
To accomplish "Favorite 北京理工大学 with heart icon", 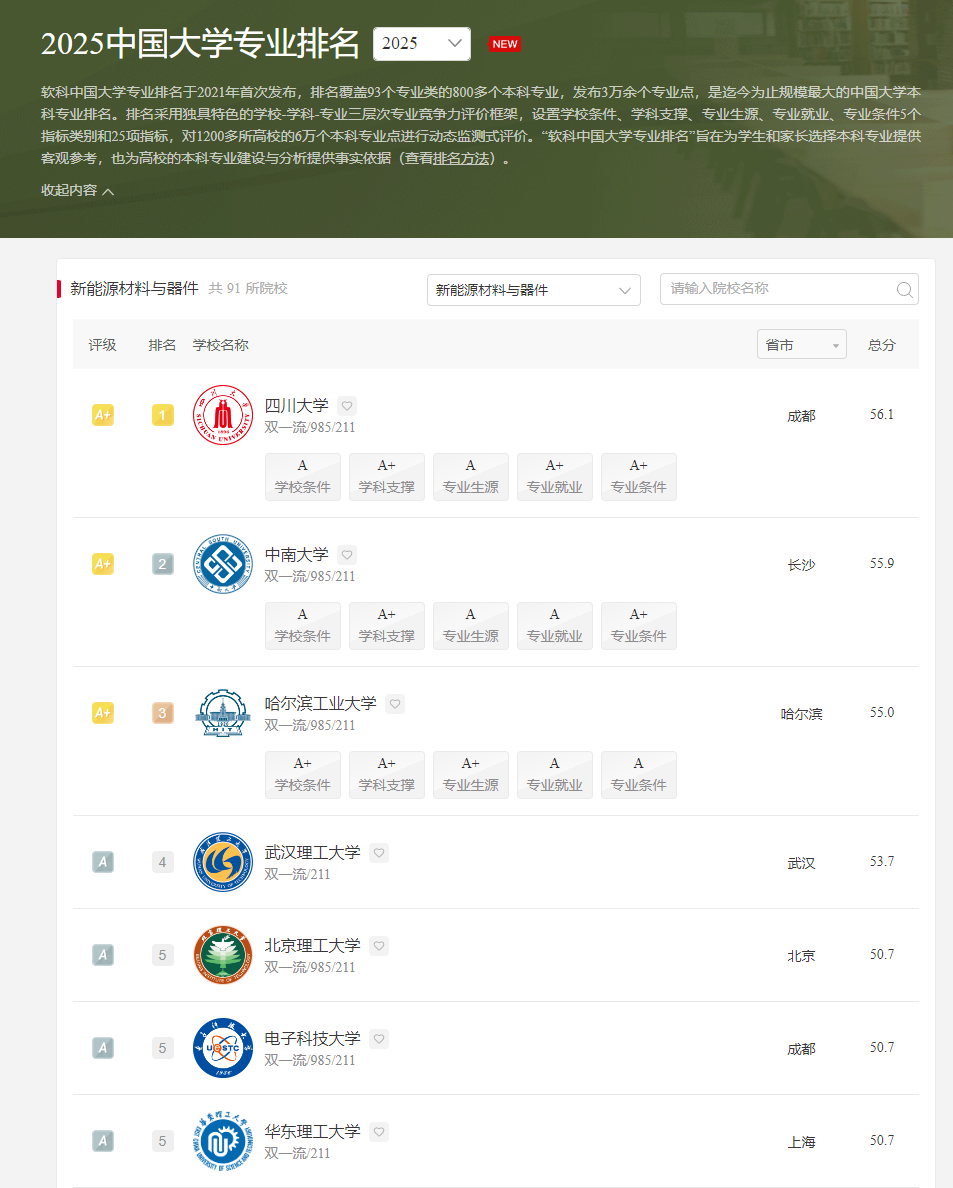I will coord(379,946).
